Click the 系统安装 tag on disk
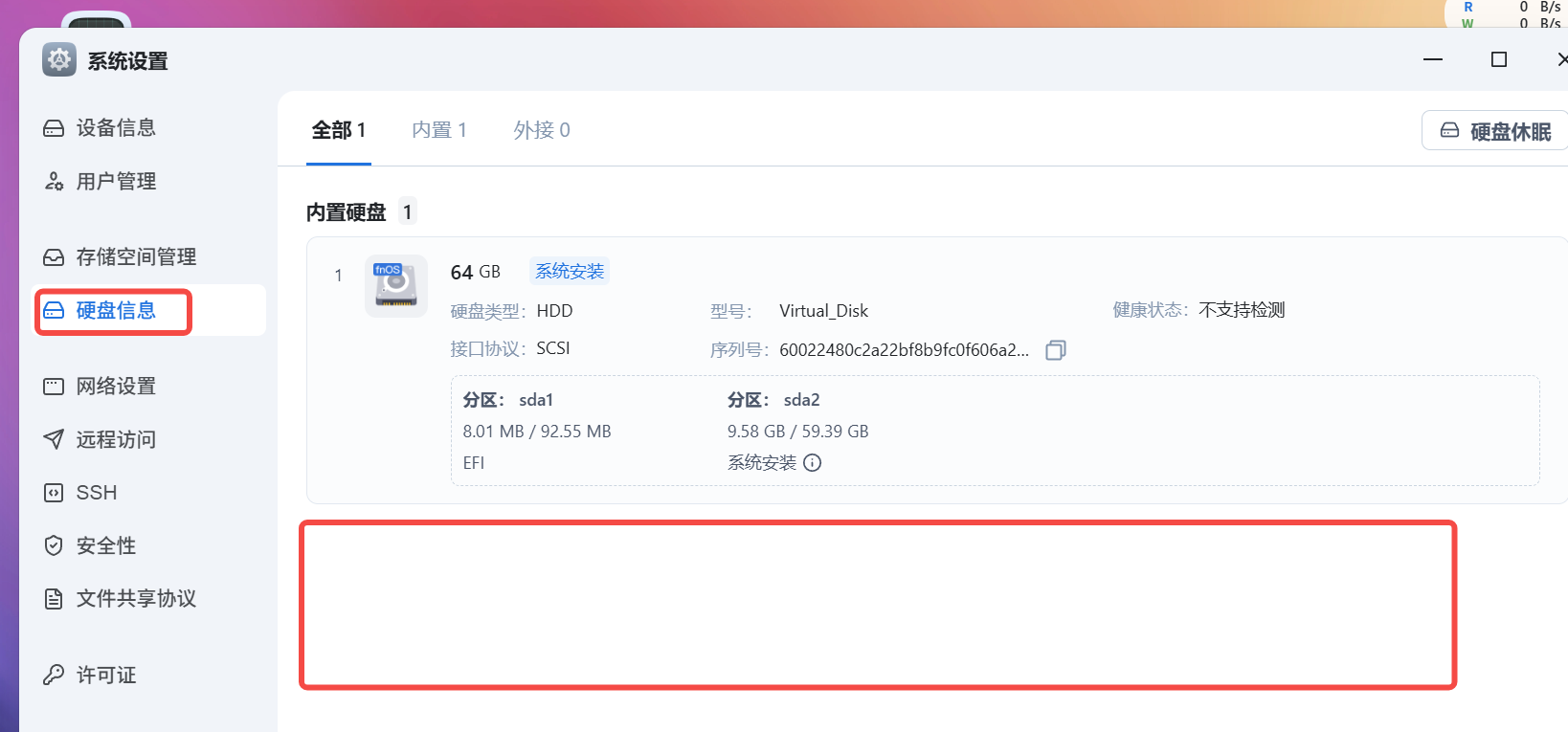 [570, 272]
